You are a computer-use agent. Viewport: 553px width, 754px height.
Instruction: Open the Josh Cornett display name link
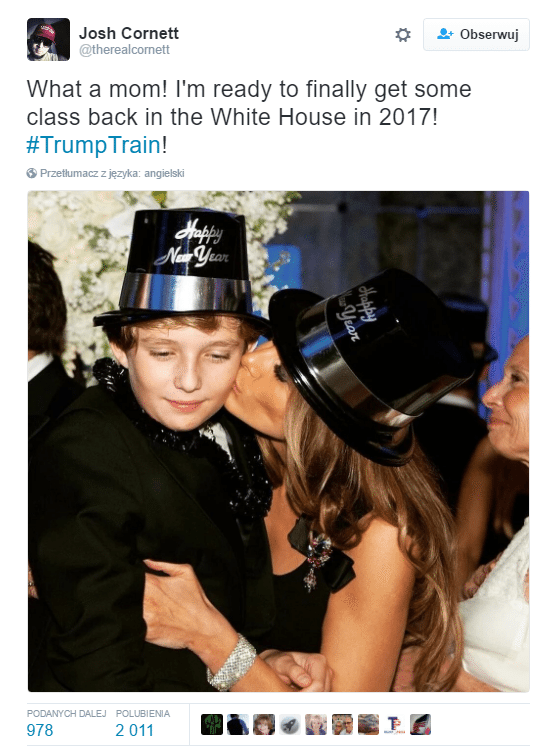pos(129,33)
